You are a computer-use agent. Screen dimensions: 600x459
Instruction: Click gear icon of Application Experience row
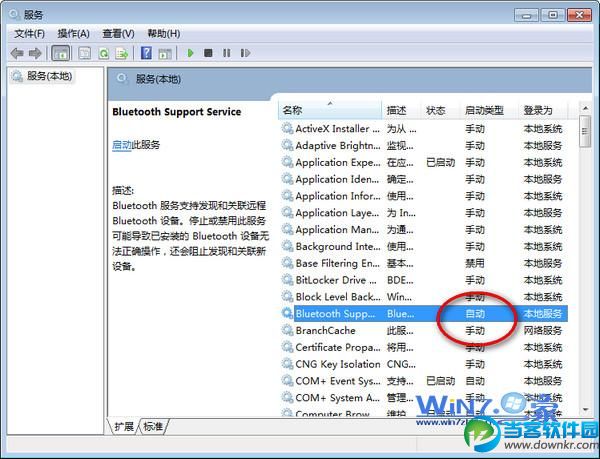tap(287, 162)
